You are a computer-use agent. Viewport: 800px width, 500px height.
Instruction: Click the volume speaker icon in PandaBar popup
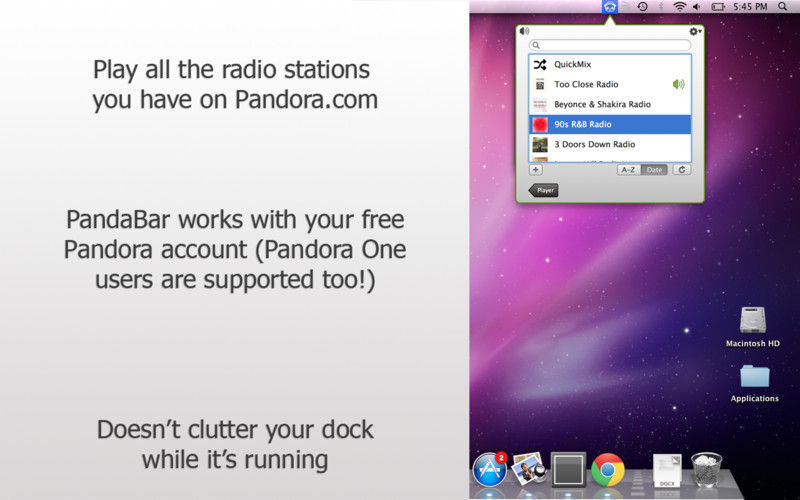(524, 31)
